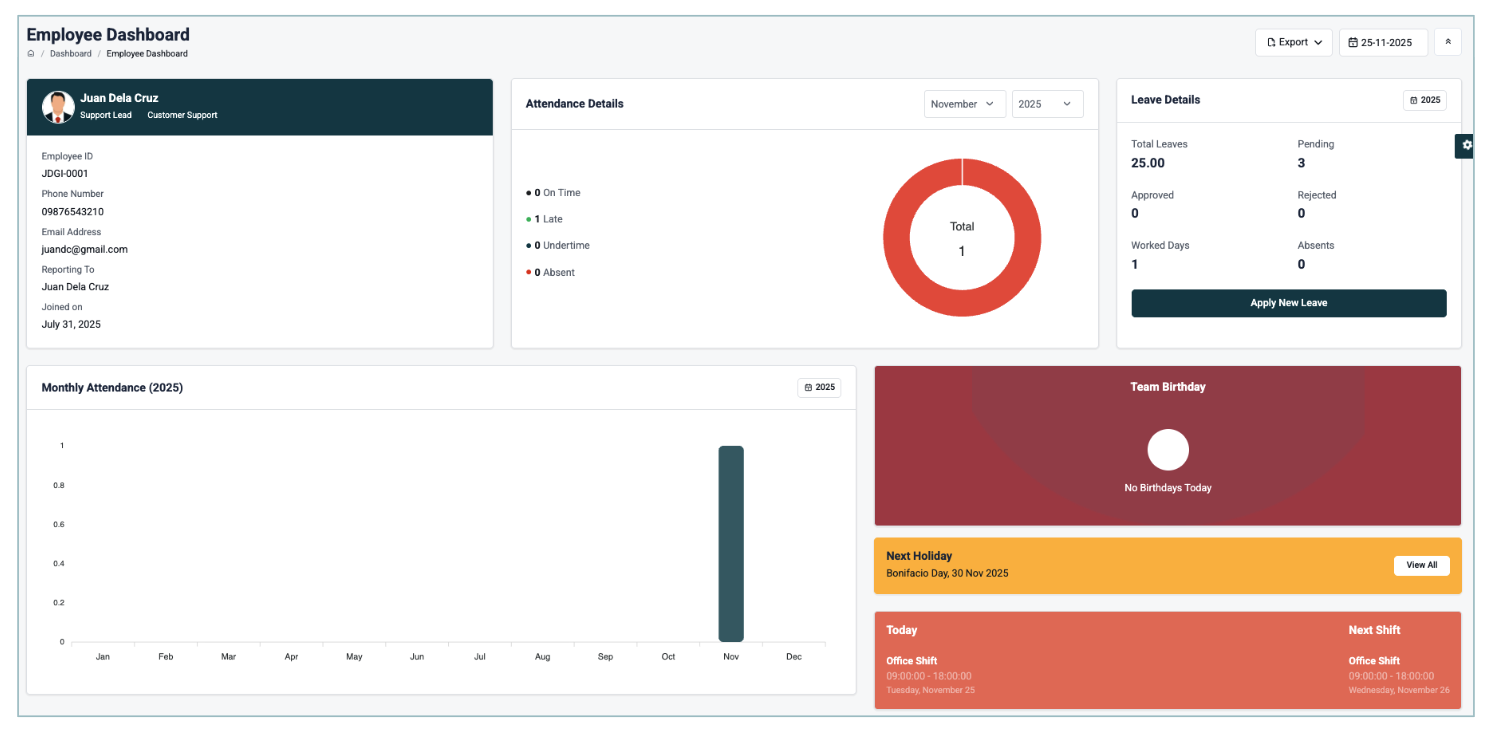The height and width of the screenshot is (744, 1498).
Task: Click the November bar in the chart
Action: click(x=731, y=544)
